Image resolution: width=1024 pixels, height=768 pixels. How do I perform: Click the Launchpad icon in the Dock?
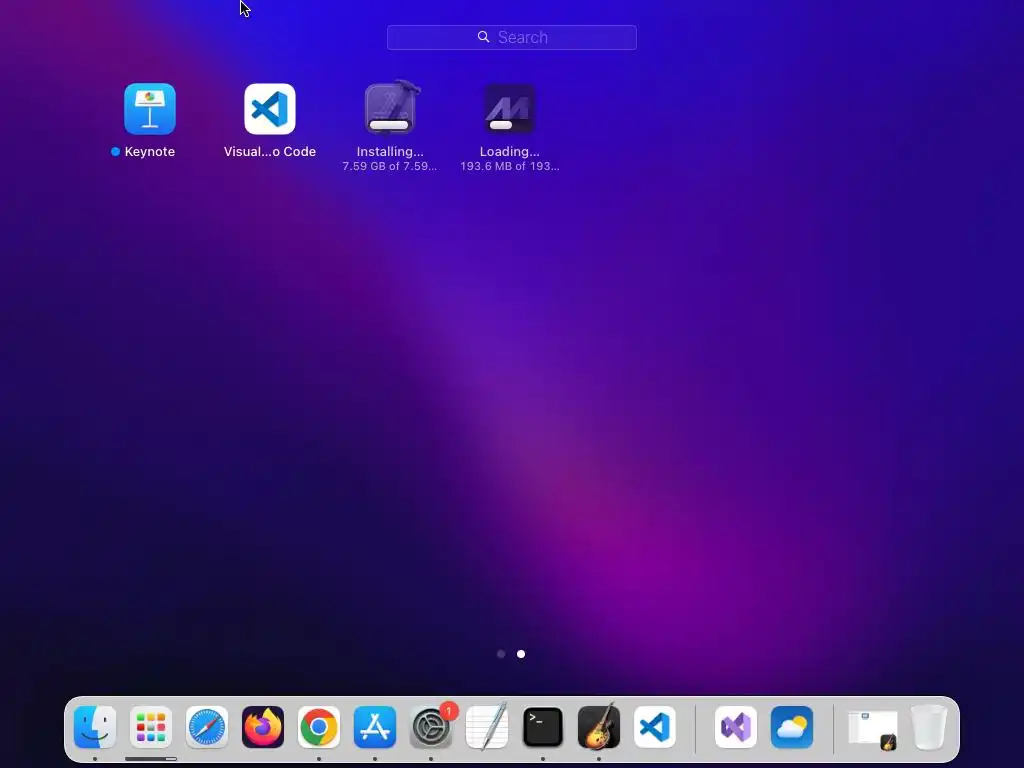pyautogui.click(x=151, y=727)
